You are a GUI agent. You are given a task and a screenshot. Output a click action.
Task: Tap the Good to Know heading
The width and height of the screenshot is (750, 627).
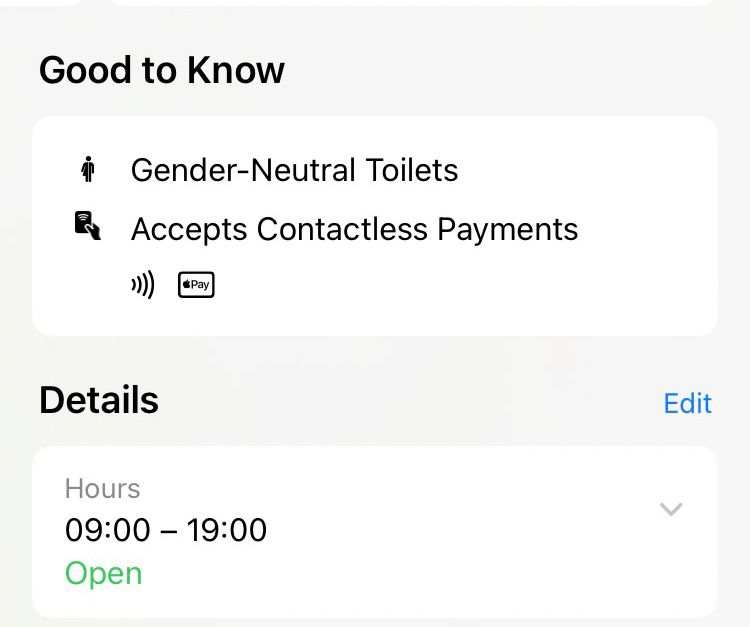[x=162, y=70]
